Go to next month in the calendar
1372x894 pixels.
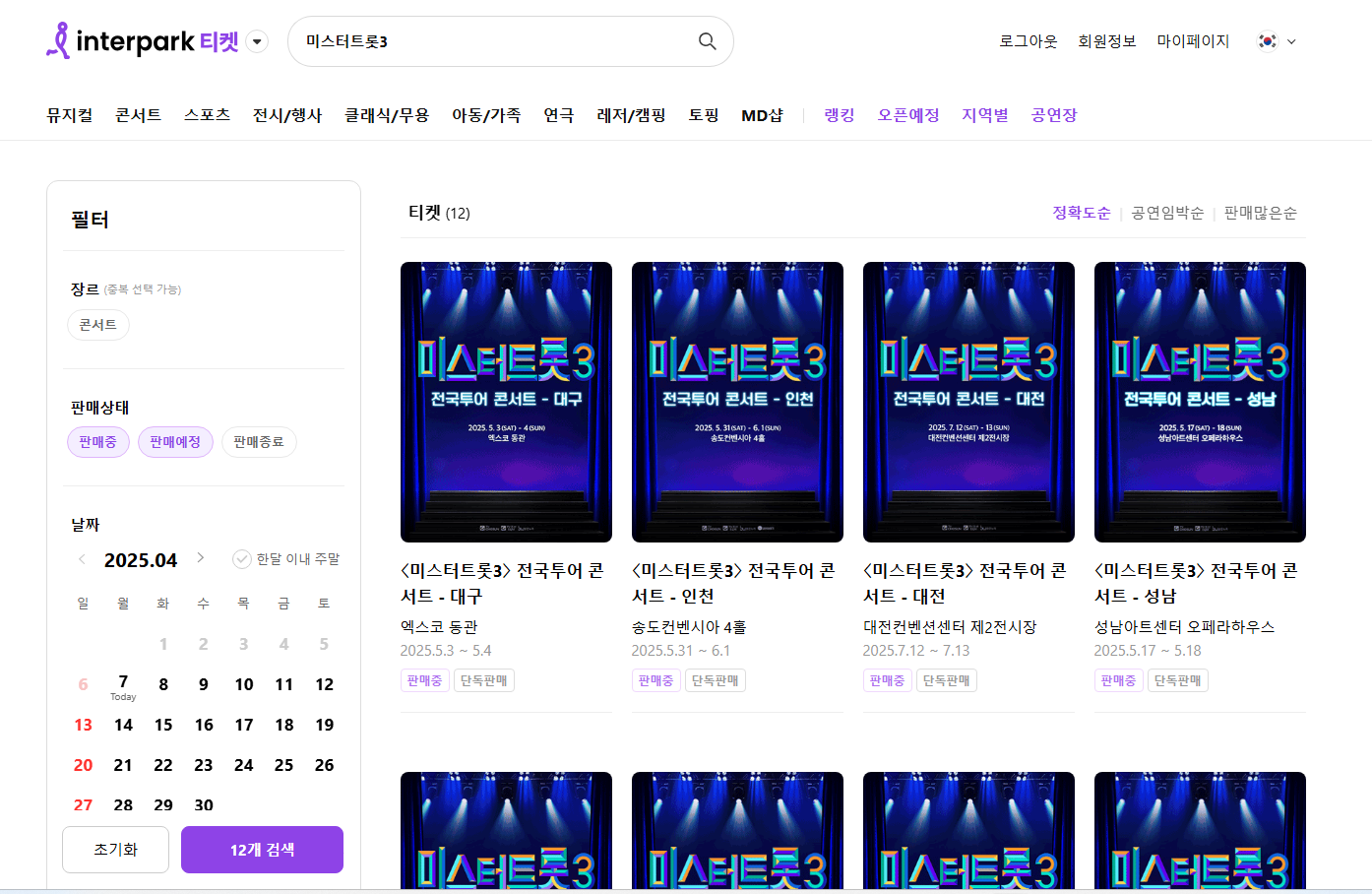[x=201, y=559]
